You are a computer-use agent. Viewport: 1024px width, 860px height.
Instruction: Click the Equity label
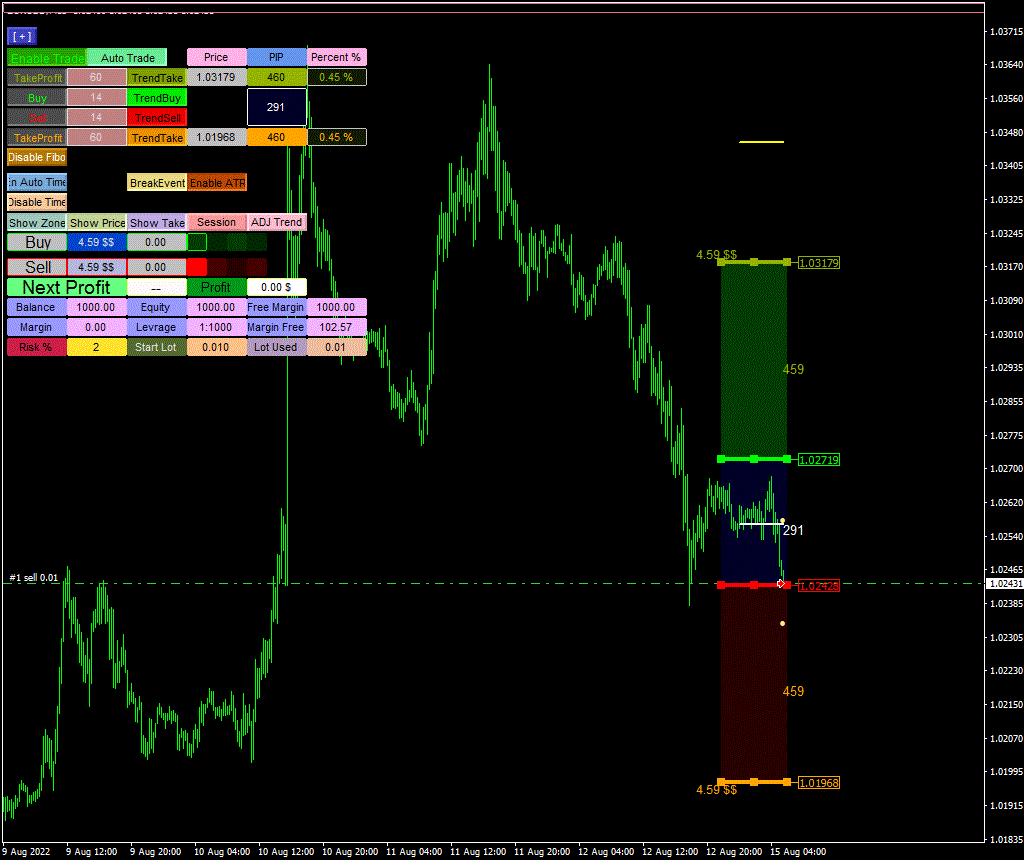click(157, 308)
